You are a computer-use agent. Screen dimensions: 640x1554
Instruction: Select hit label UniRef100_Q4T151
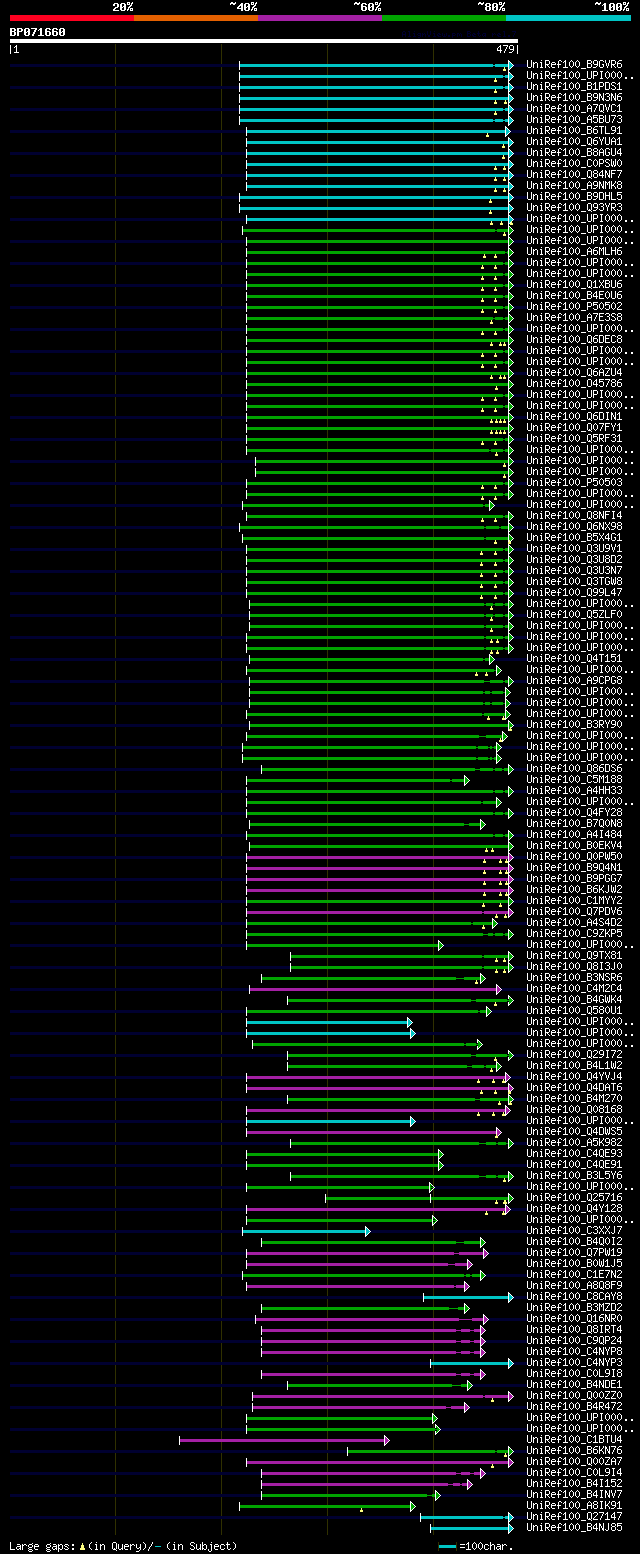574,658
